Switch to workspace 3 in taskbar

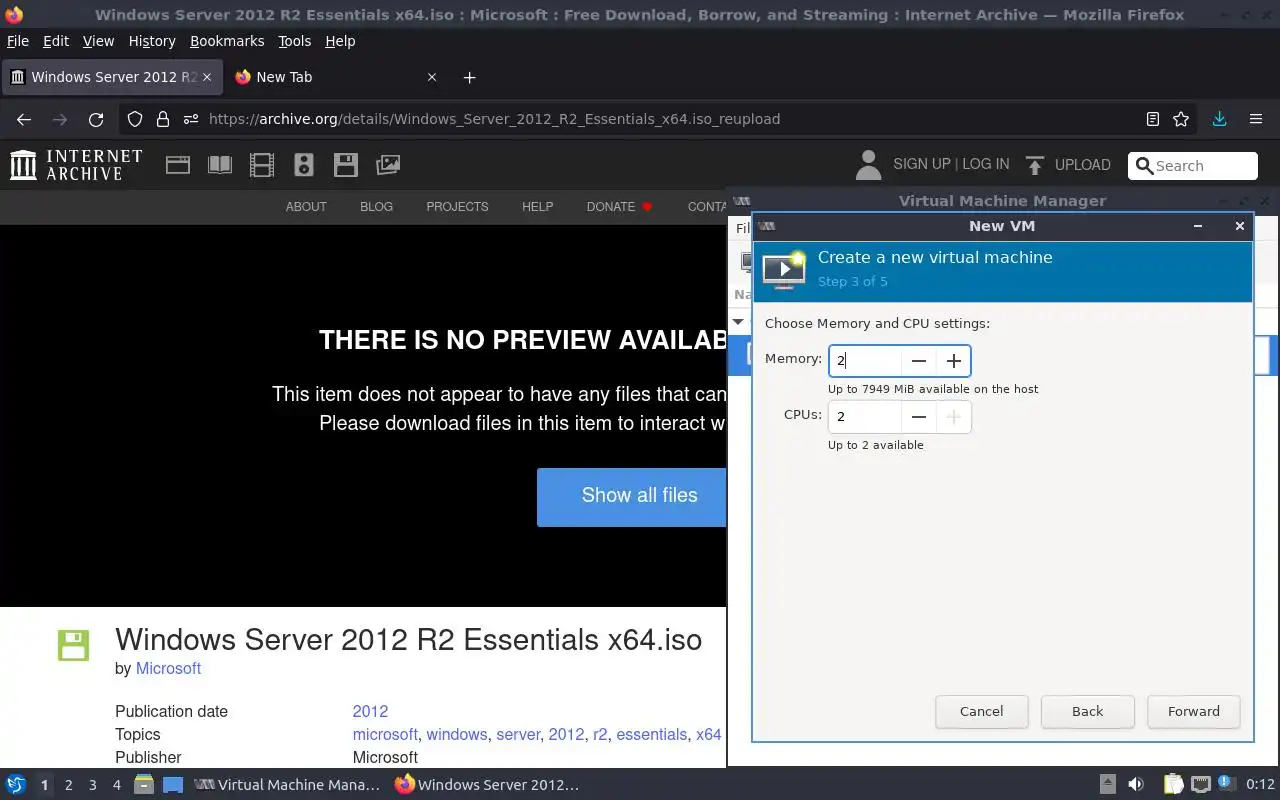[x=92, y=785]
